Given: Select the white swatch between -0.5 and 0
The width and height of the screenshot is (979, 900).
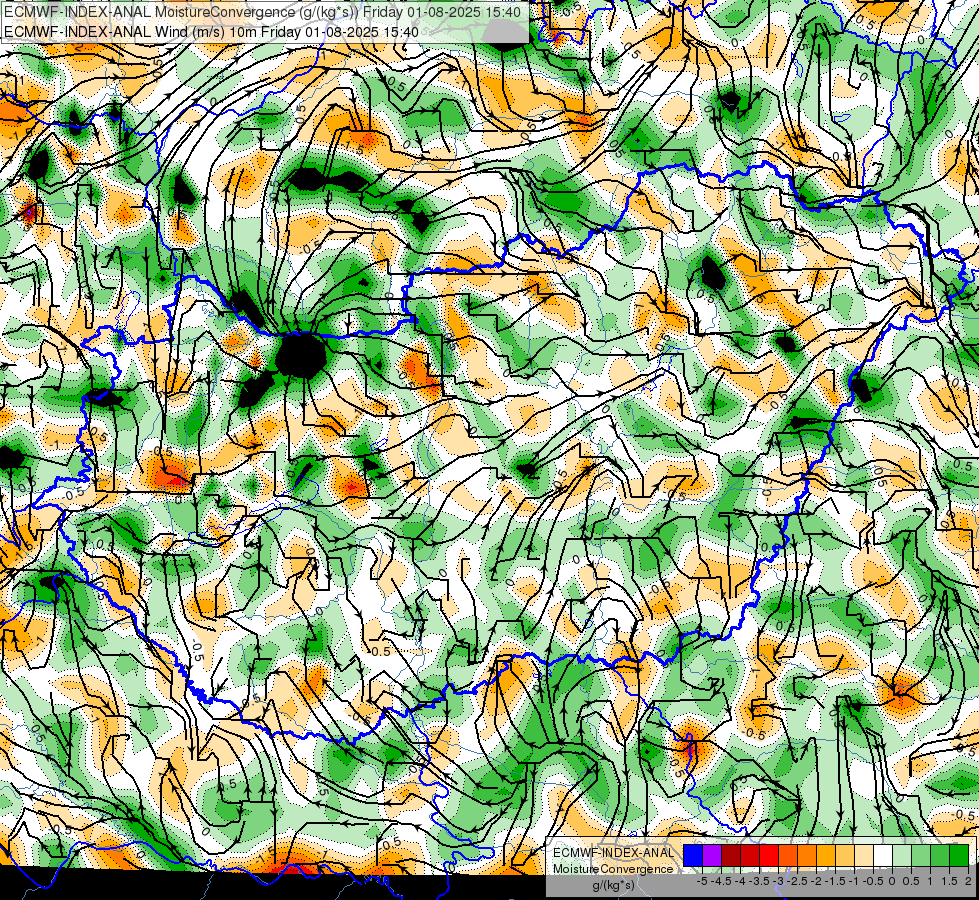Looking at the screenshot, I should (x=883, y=855).
